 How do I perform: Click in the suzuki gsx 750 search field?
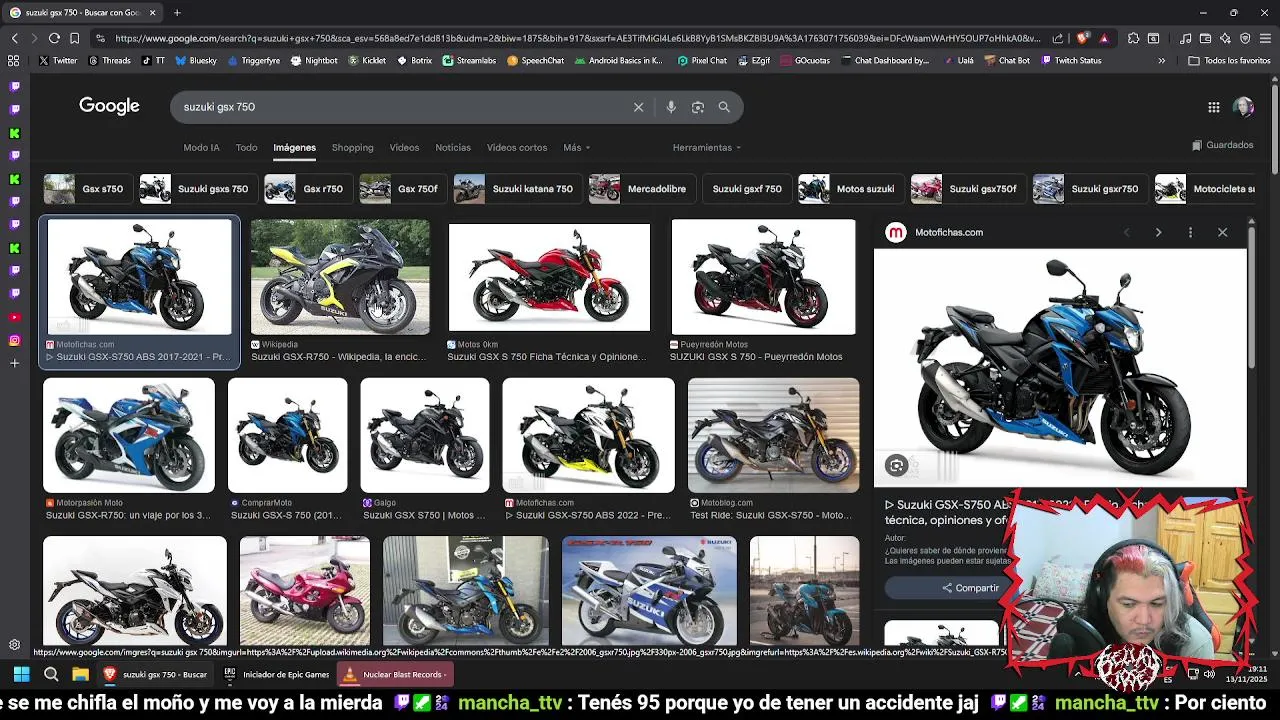(x=400, y=107)
